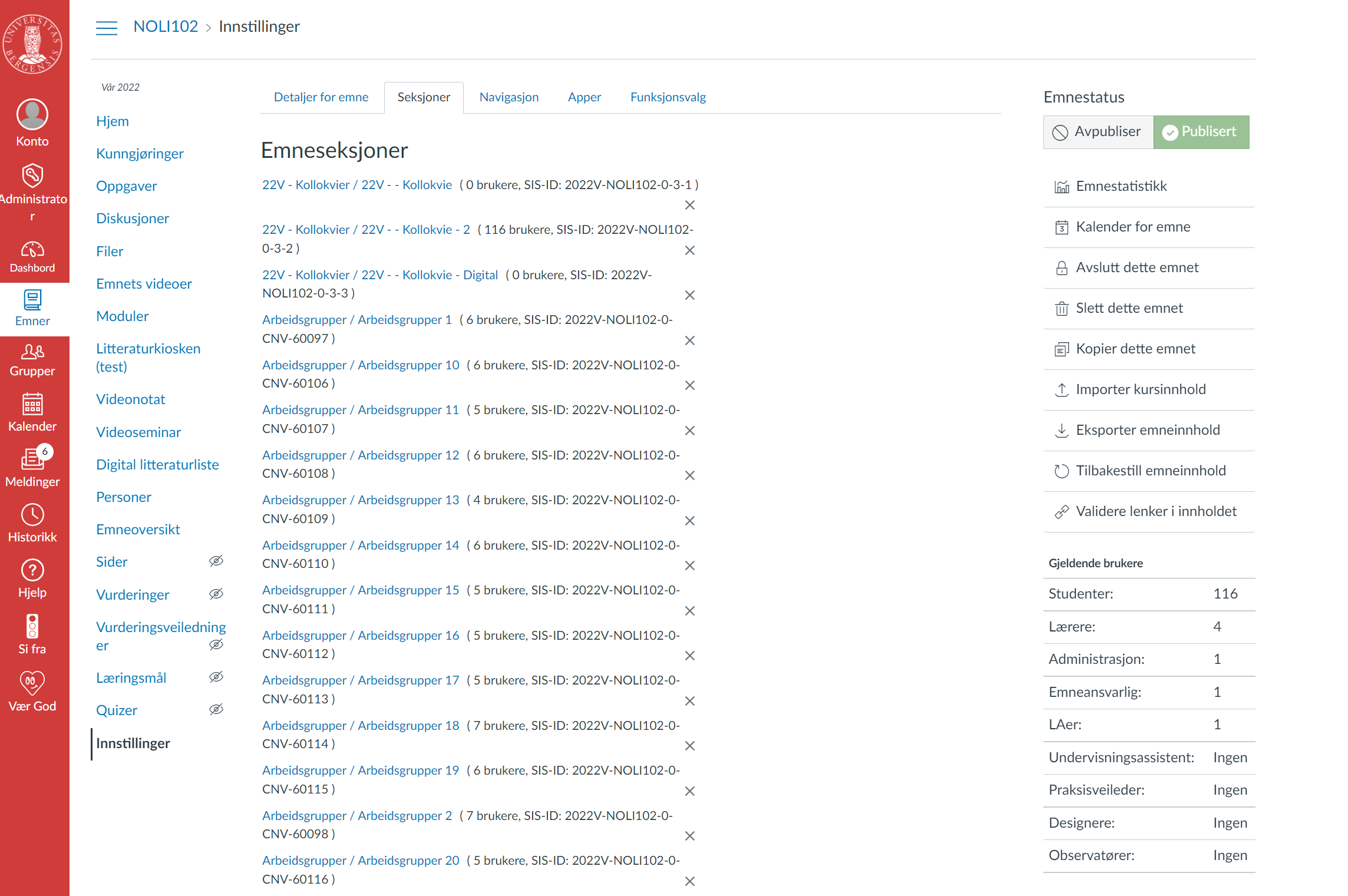Open Oppgaver in course menu
Image resolution: width=1348 pixels, height=896 pixels.
(x=127, y=186)
